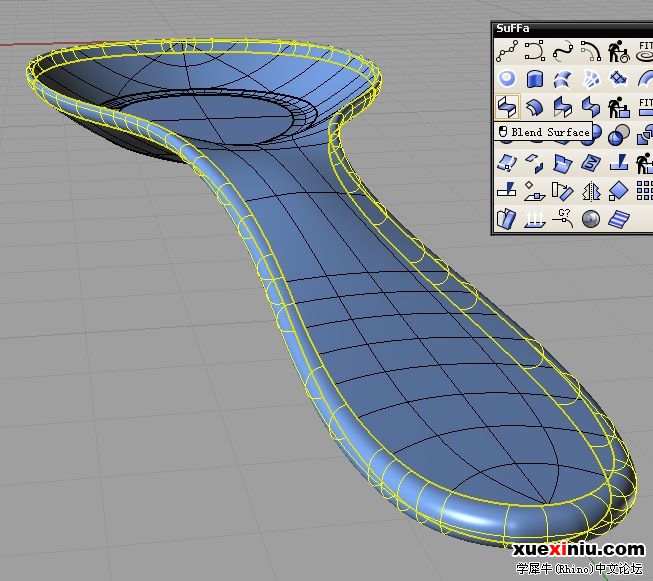Select the array grid icon
The width and height of the screenshot is (653, 581).
645,191
